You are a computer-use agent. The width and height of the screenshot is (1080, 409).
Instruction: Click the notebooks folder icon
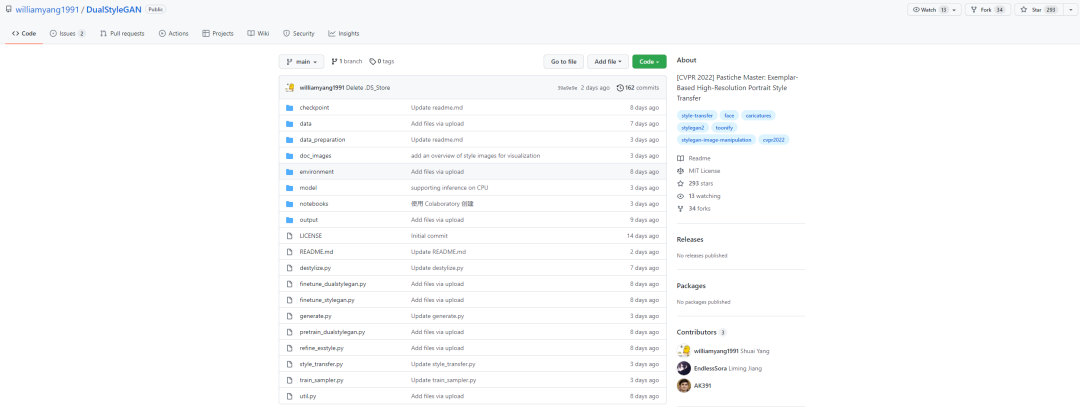click(289, 204)
